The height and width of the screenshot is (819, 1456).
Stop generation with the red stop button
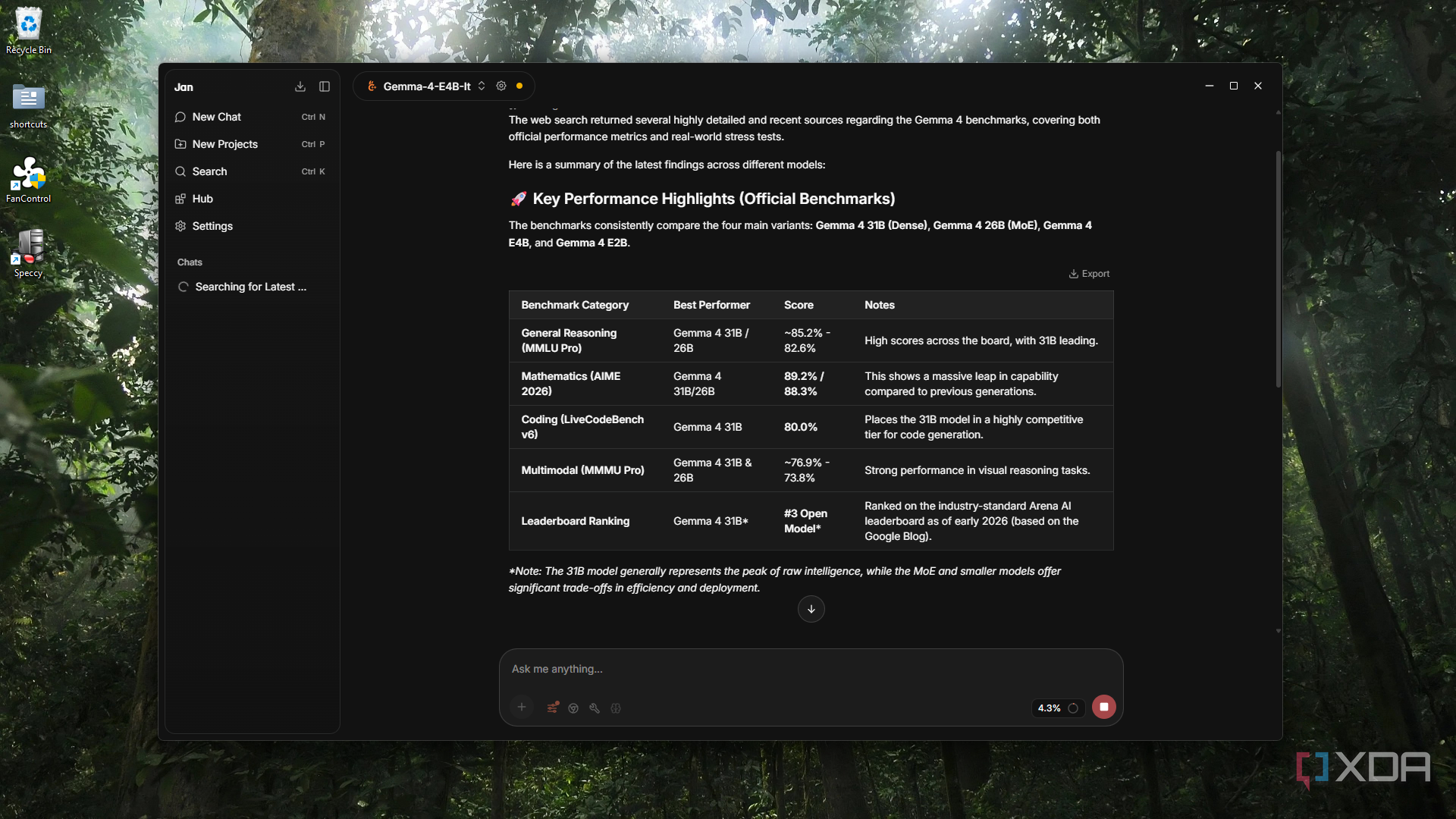click(1103, 707)
